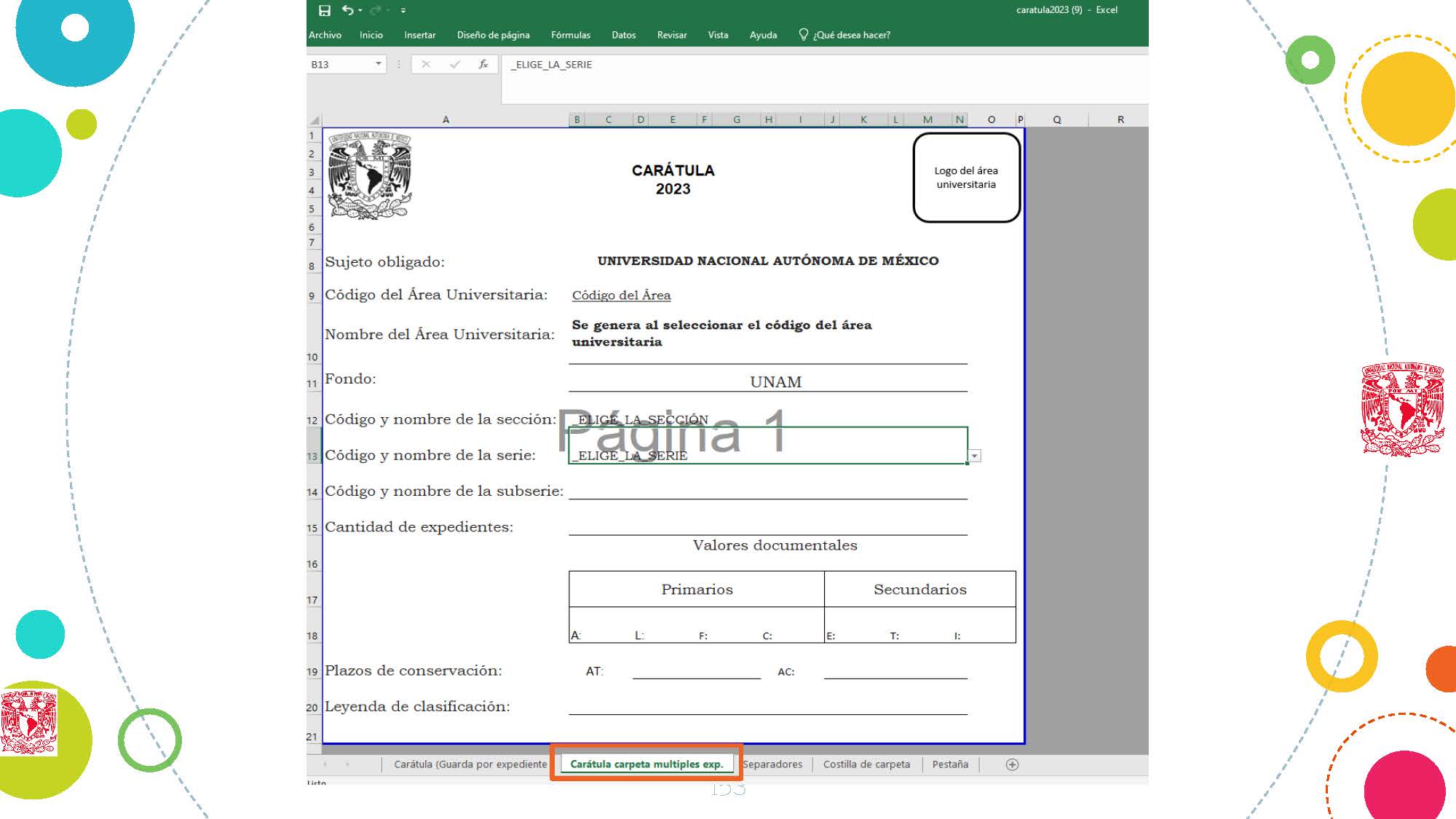Image resolution: width=1456 pixels, height=819 pixels.
Task: Click the 'Leyenda de clasificación:' label
Action: (417, 706)
